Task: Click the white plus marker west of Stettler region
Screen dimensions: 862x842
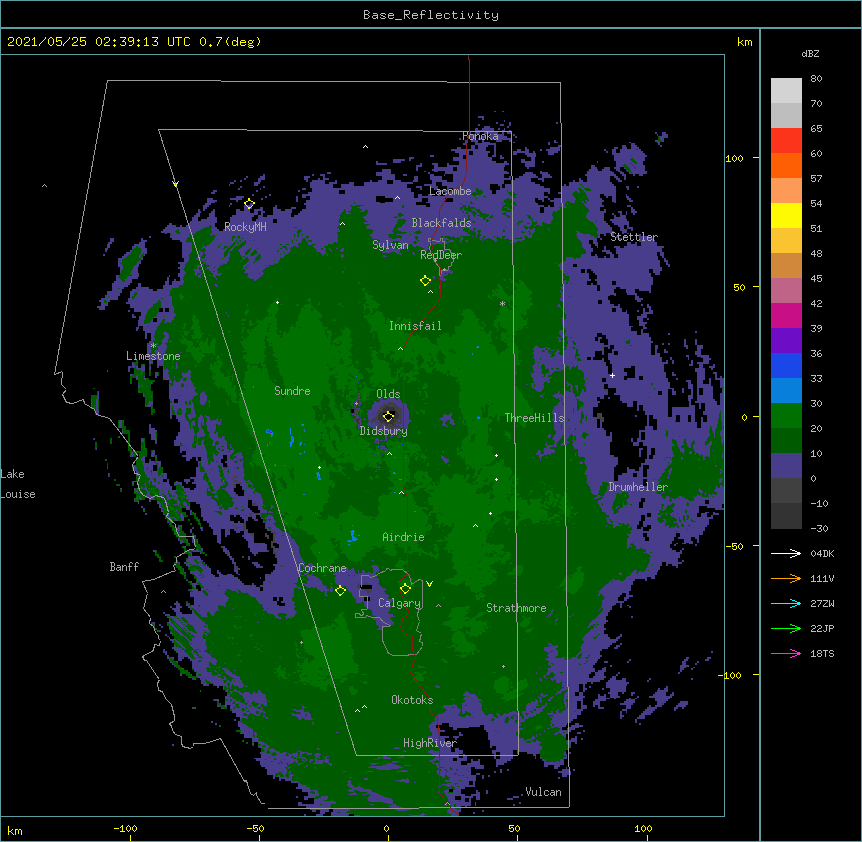Action: tap(612, 375)
